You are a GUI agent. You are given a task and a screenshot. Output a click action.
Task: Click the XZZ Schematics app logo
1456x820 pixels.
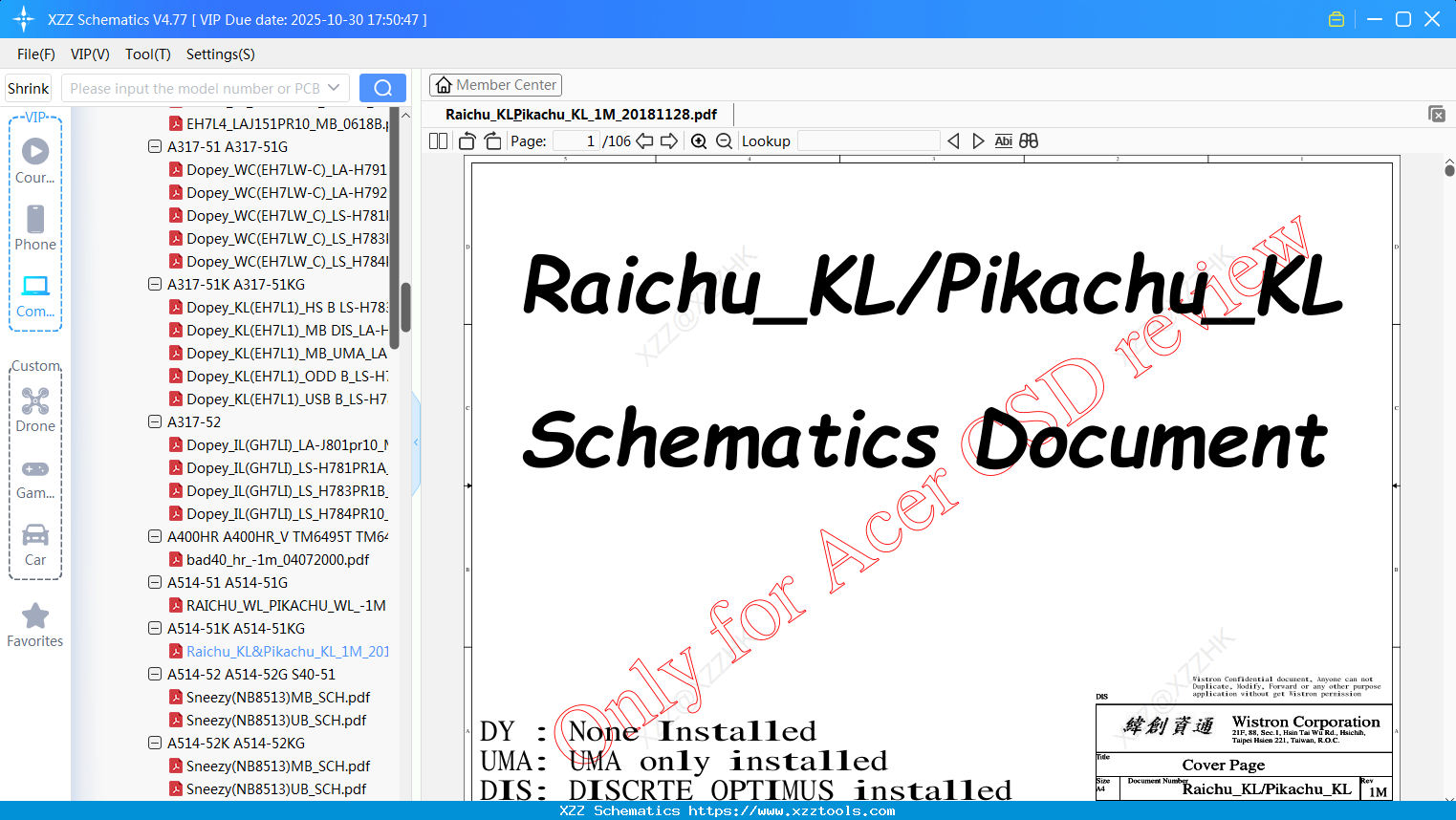24,19
